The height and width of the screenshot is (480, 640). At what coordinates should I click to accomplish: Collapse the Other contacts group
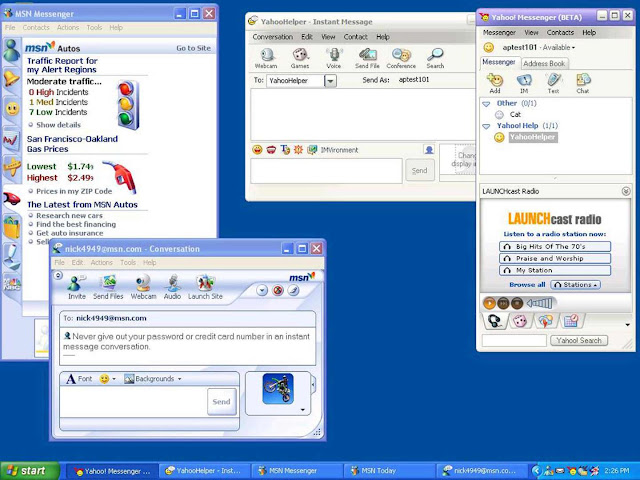tap(486, 104)
